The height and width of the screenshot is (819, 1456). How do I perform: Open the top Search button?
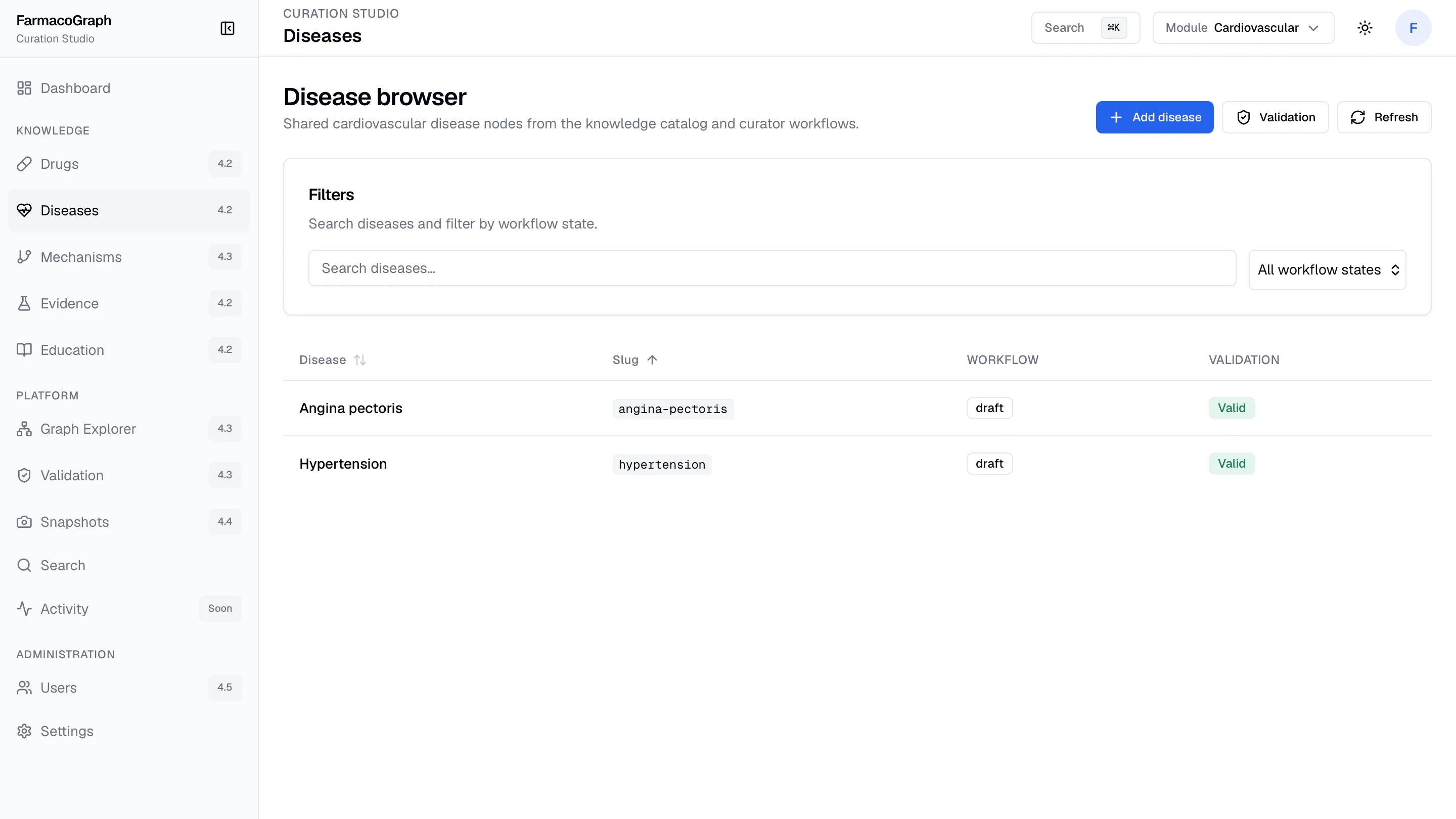click(1085, 28)
